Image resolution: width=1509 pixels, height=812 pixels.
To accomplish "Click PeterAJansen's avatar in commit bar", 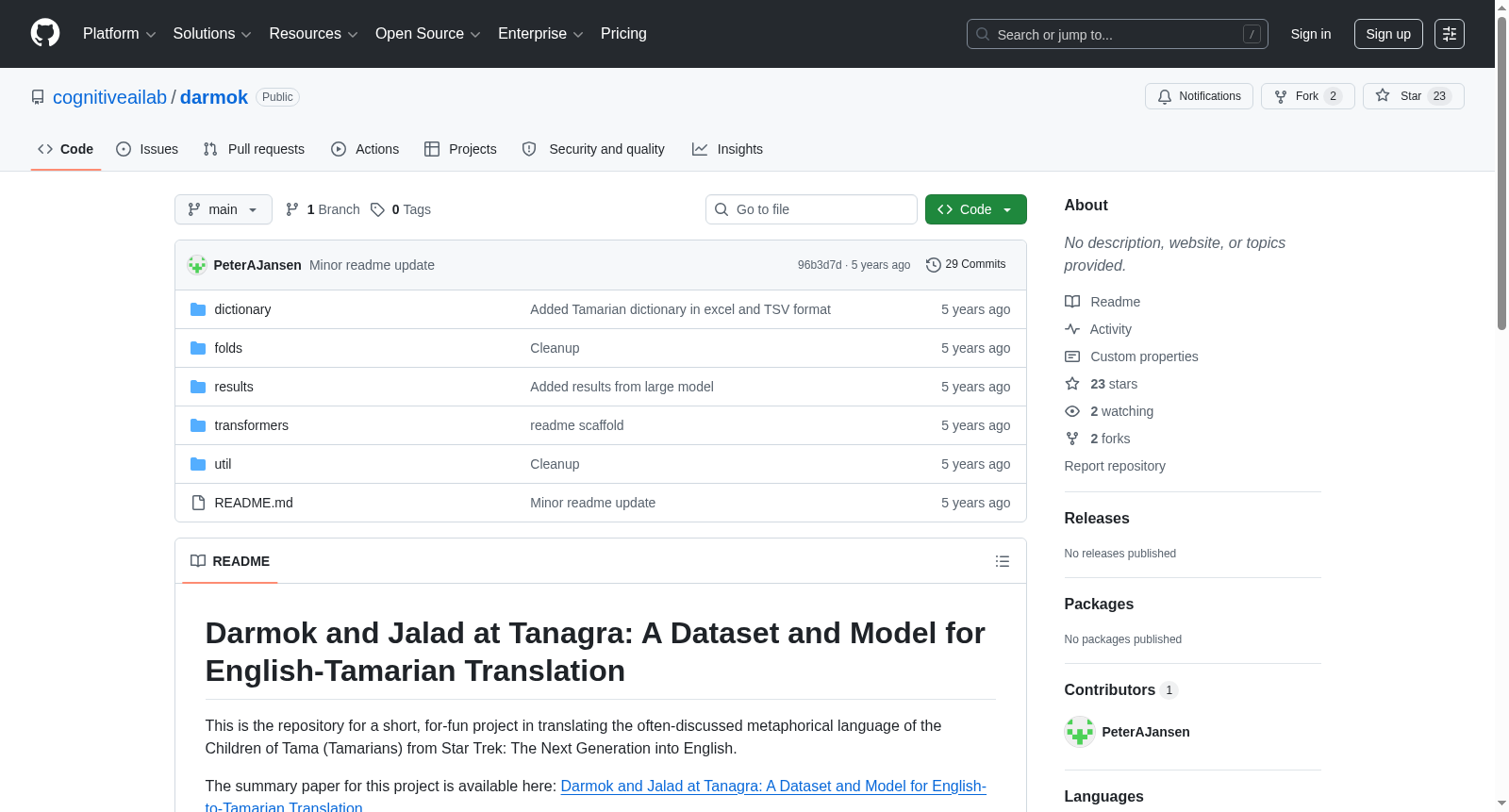I will coord(197,265).
